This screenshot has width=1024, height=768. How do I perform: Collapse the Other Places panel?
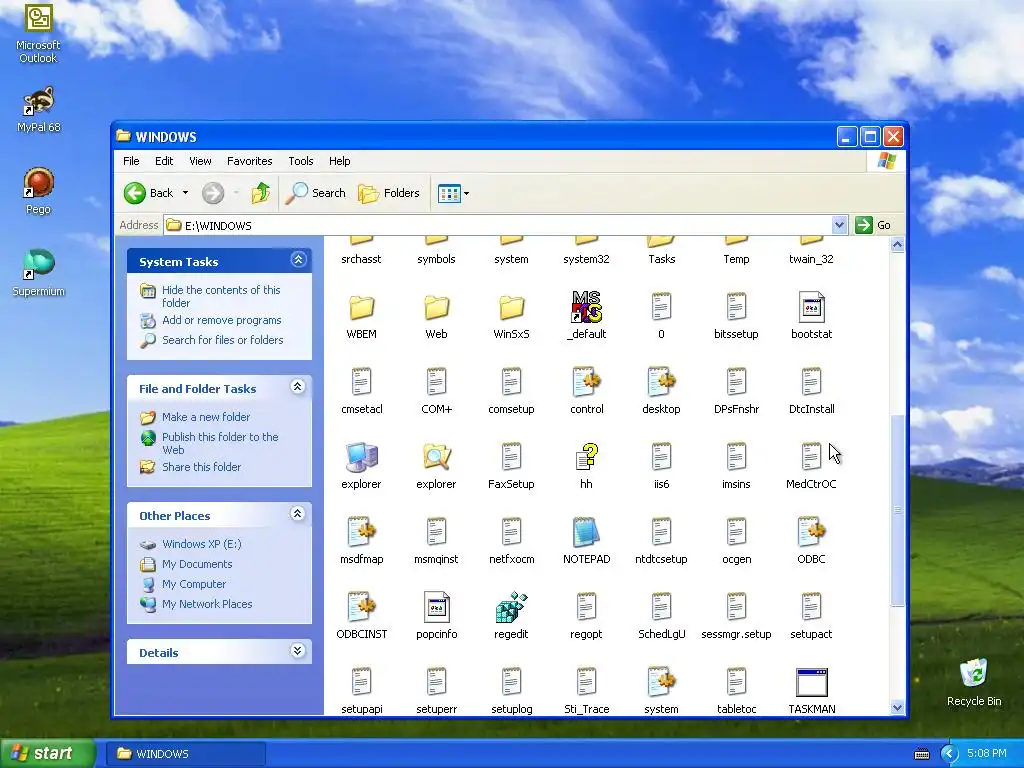coord(298,513)
